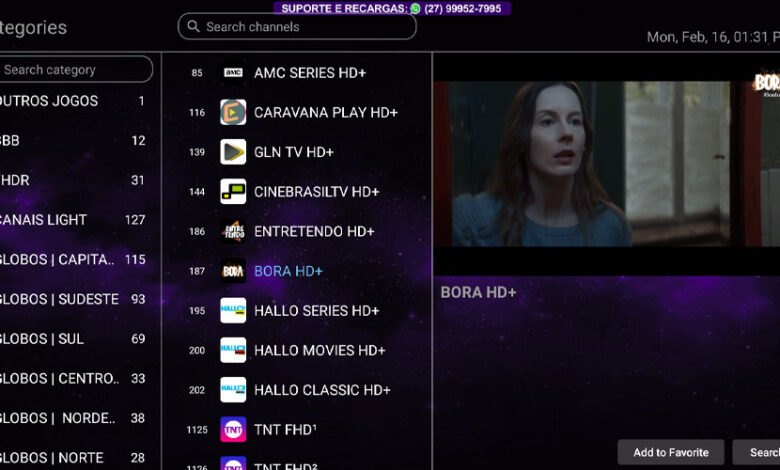Screen dimensions: 780x470
Task: Click the GLN TV play-arrow logo
Action: pyautogui.click(x=233, y=152)
